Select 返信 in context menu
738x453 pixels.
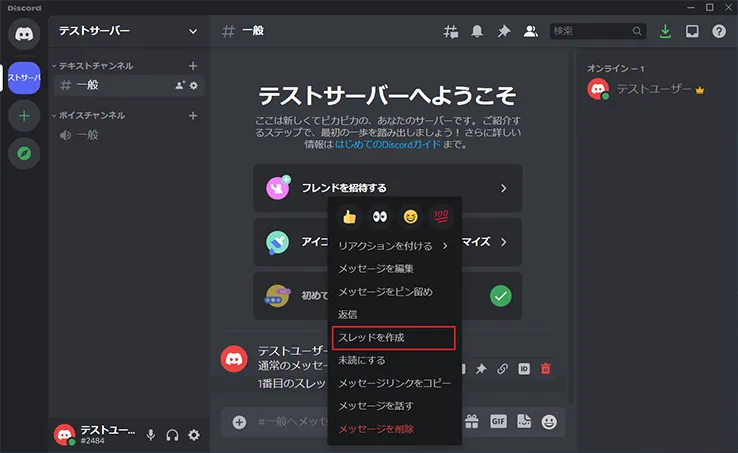point(394,314)
